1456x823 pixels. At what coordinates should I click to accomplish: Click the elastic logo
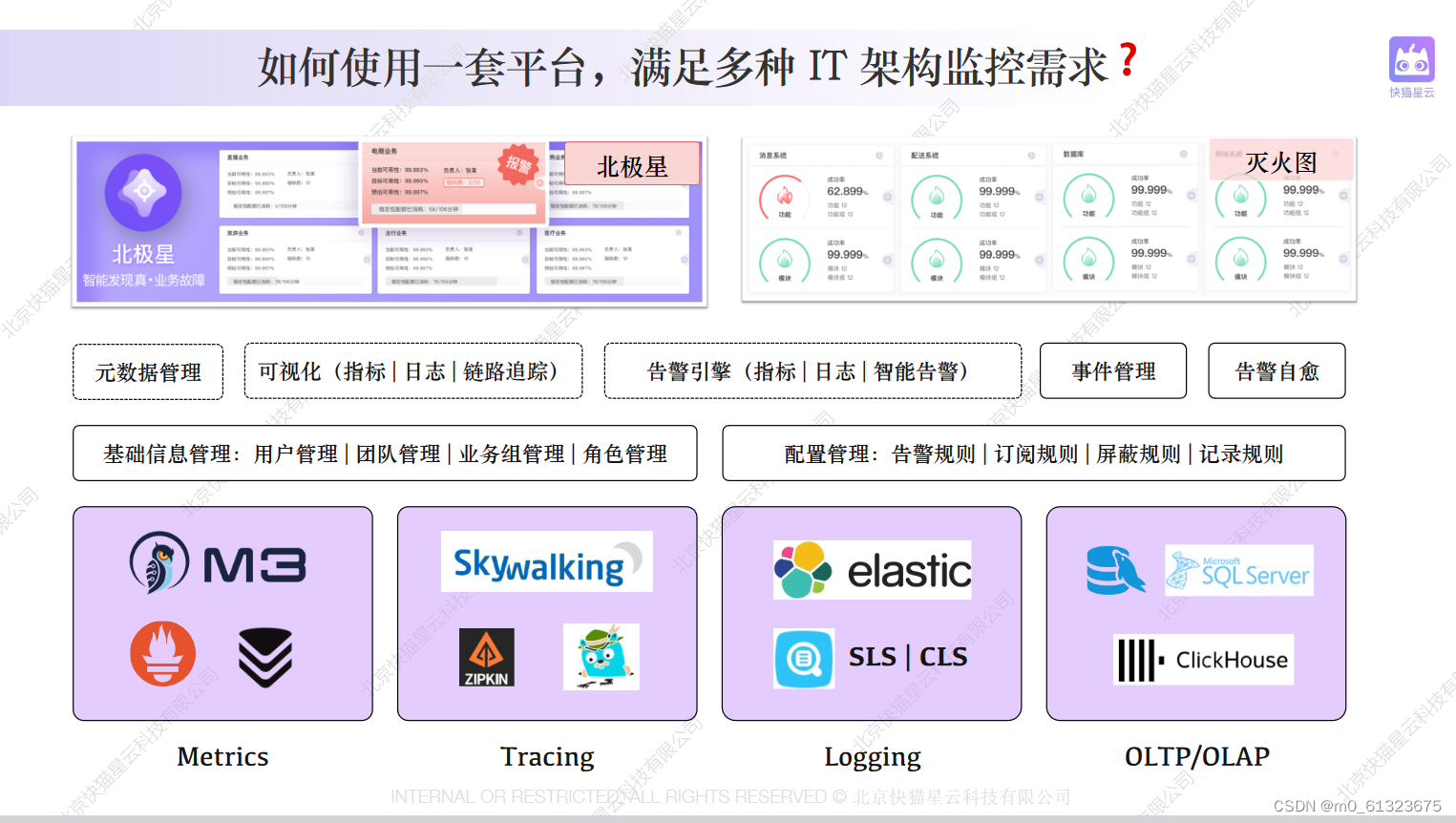[x=873, y=571]
